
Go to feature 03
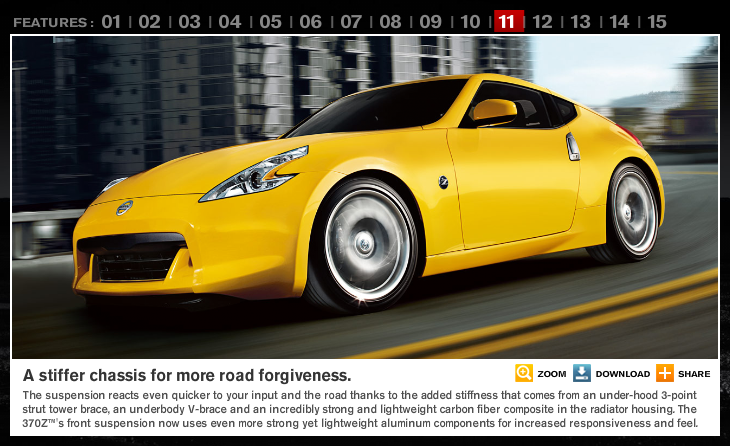189,22
